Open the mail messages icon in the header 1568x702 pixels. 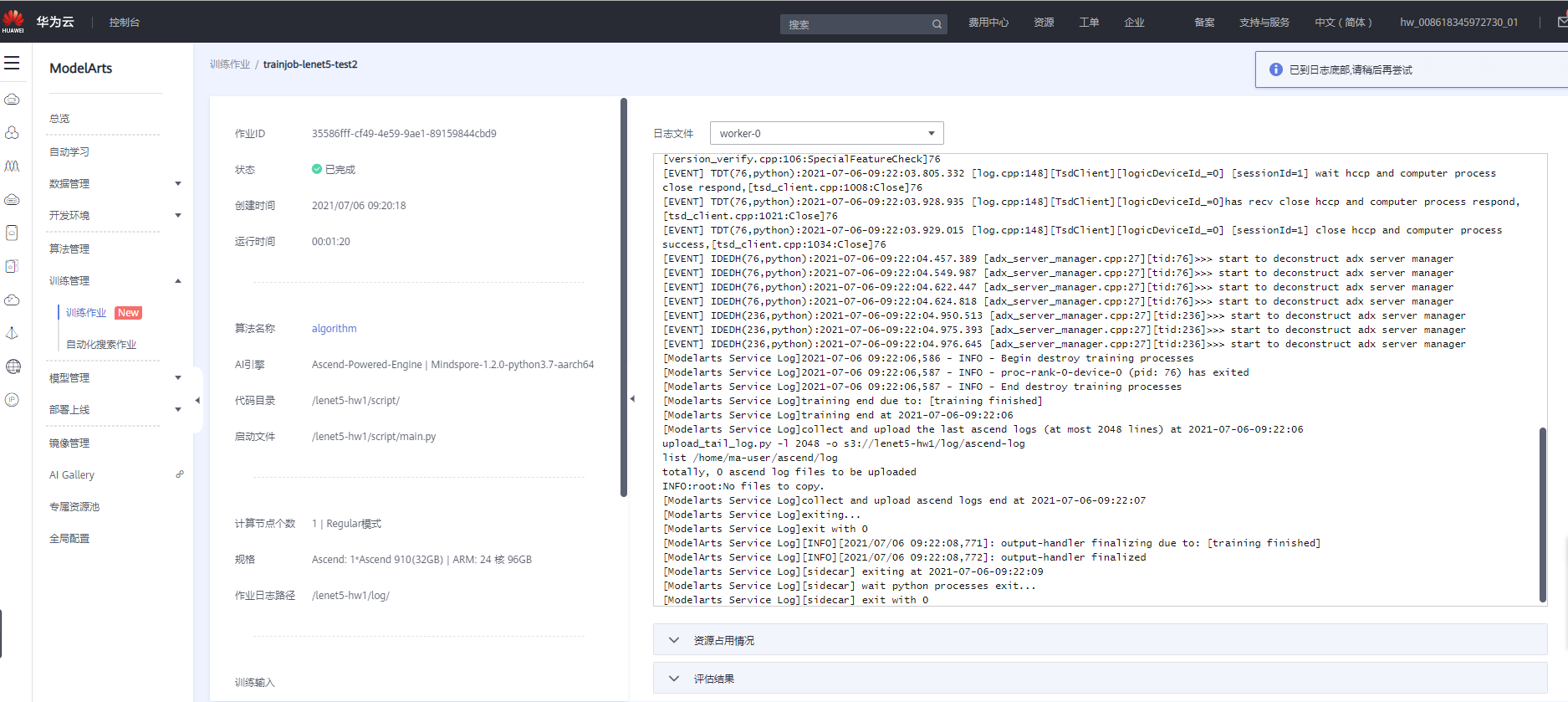[x=1562, y=23]
